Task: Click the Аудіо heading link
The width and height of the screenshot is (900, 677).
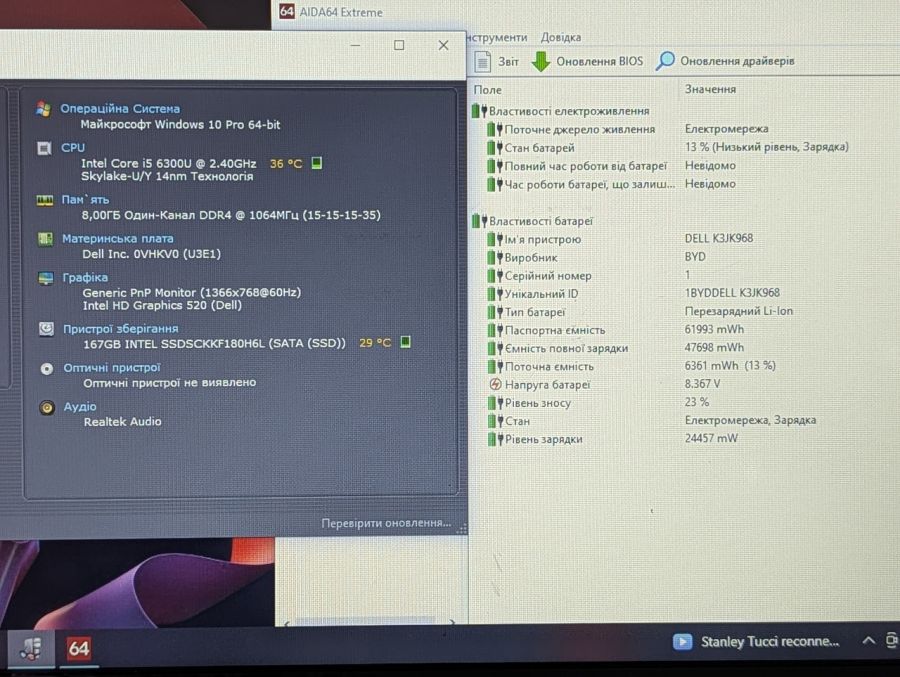Action: pos(80,407)
